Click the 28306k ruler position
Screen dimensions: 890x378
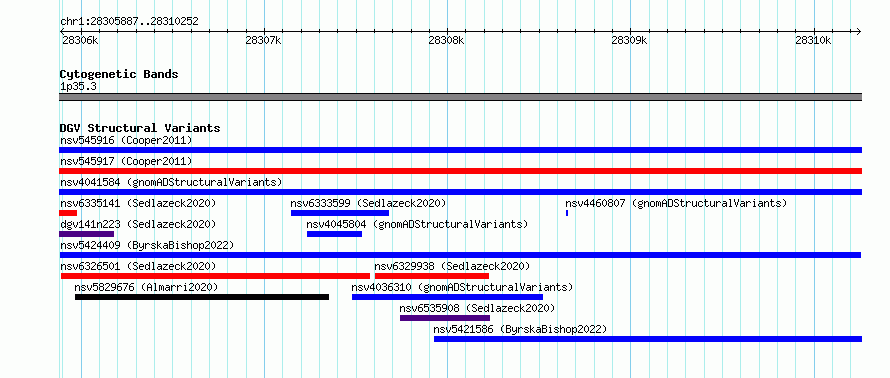pyautogui.click(x=79, y=40)
